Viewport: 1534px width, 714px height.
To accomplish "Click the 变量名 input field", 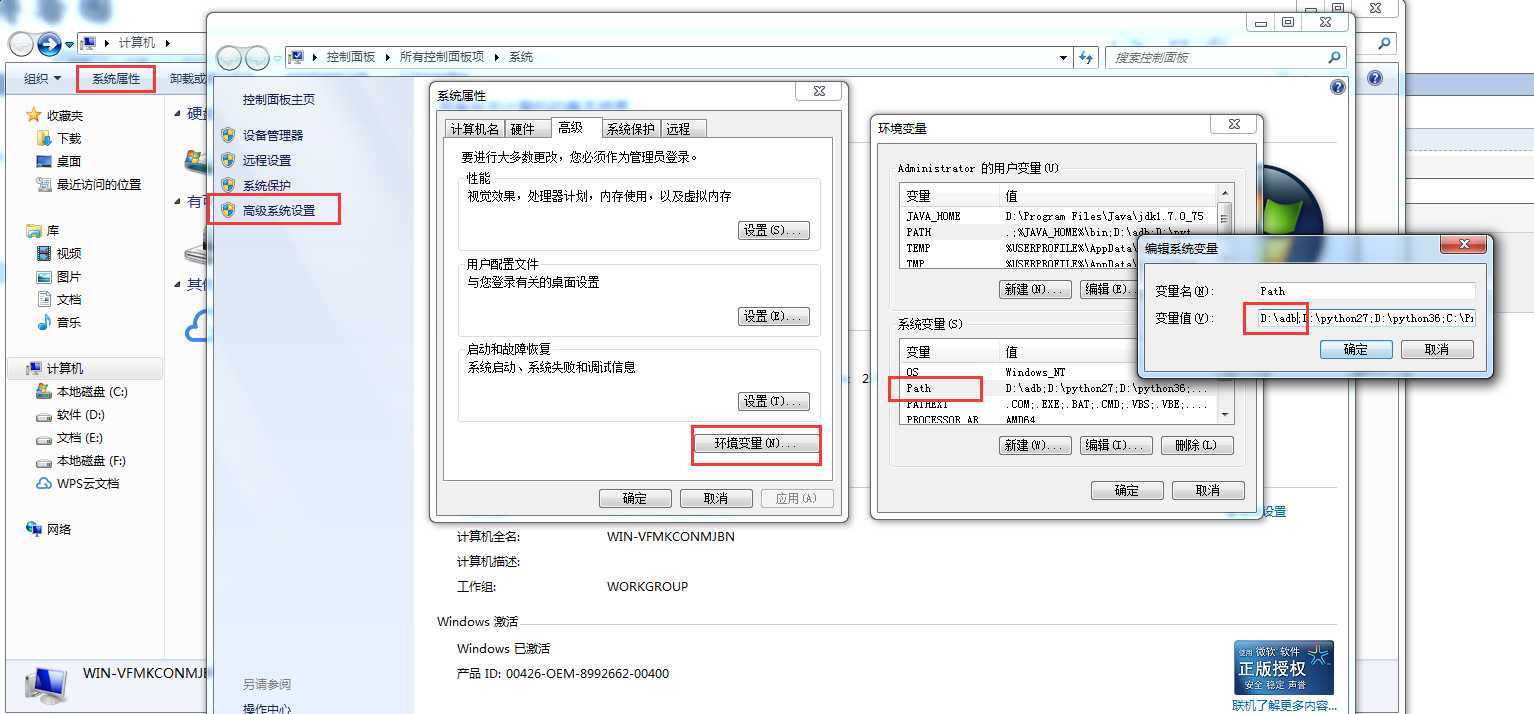I will [1365, 291].
